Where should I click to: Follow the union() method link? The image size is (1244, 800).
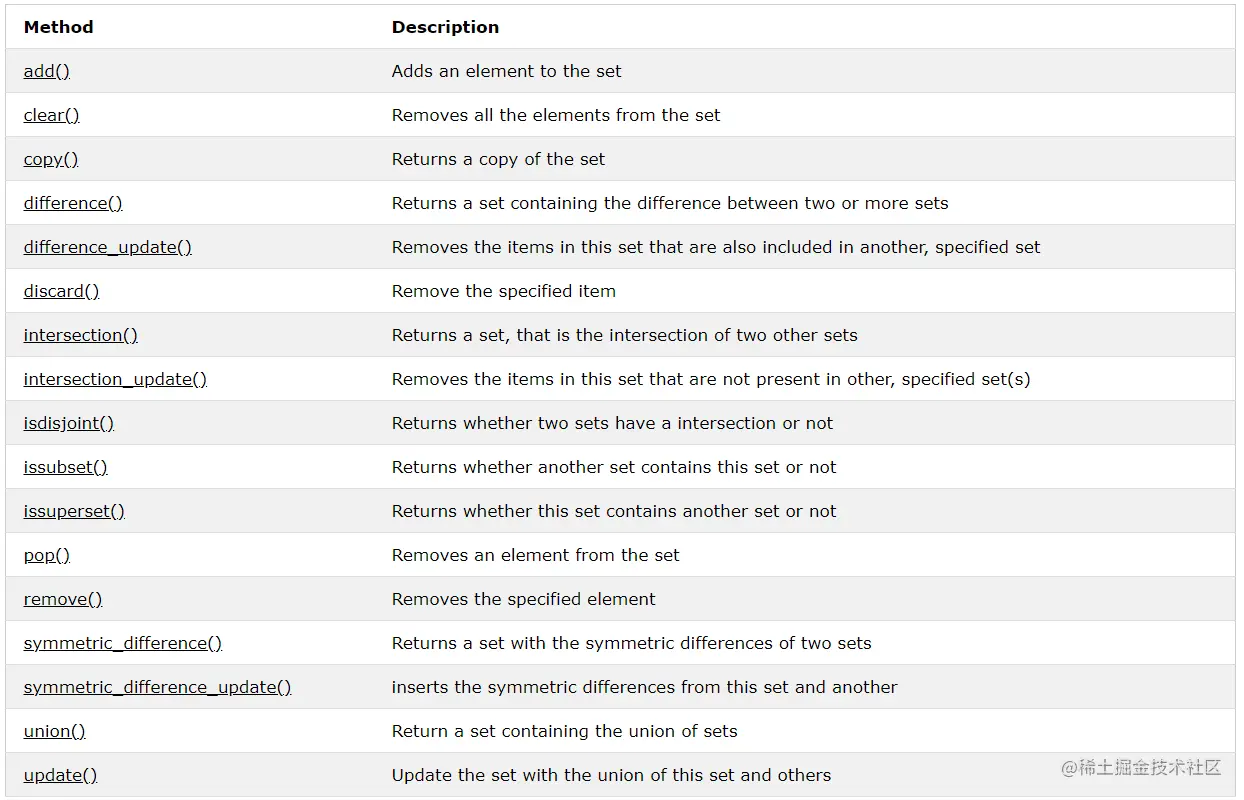[x=55, y=731]
